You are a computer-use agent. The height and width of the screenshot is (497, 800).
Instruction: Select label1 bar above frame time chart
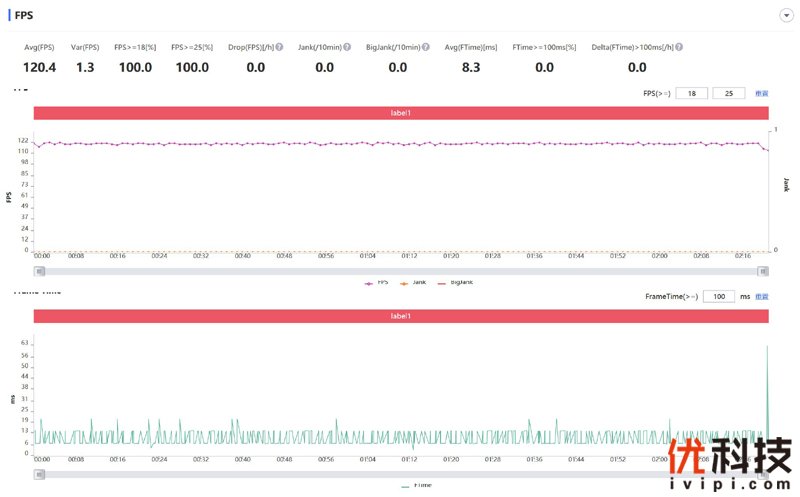coord(401,316)
